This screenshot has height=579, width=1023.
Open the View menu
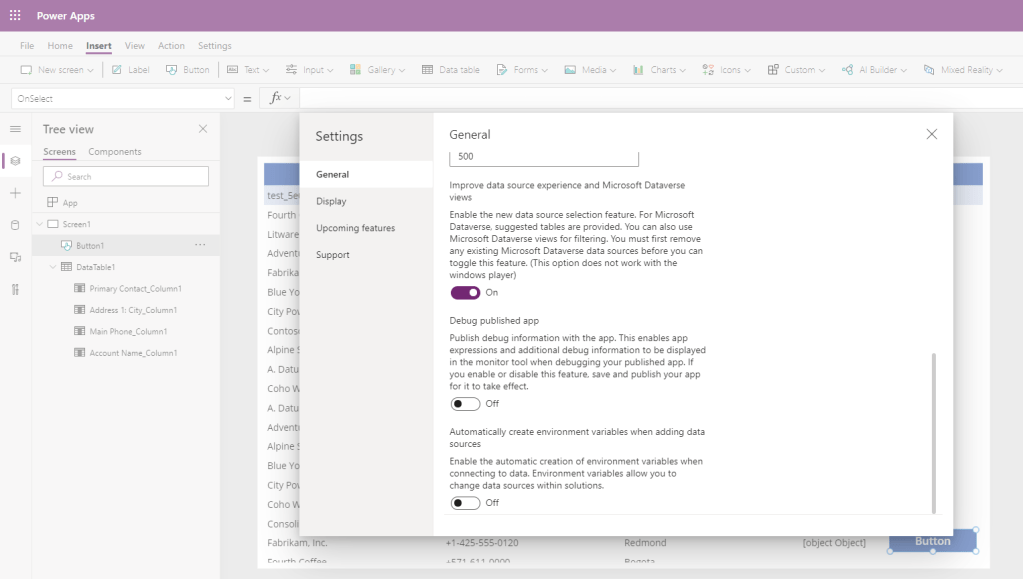[x=134, y=46]
